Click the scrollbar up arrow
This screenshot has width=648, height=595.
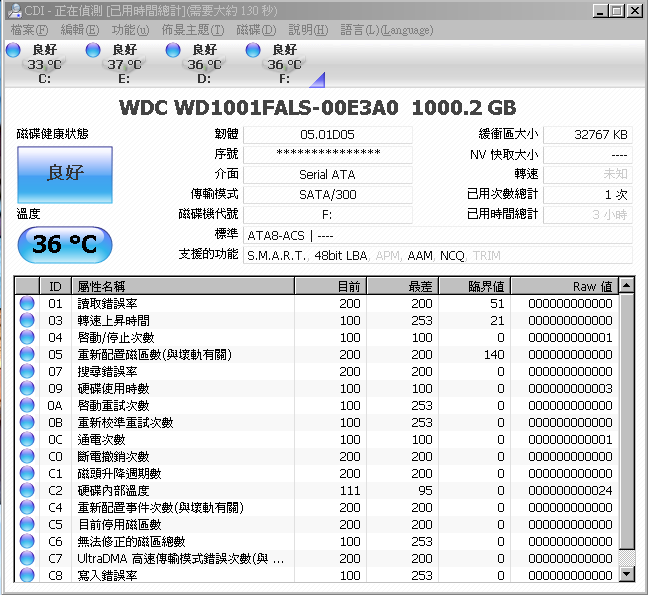[x=627, y=285]
